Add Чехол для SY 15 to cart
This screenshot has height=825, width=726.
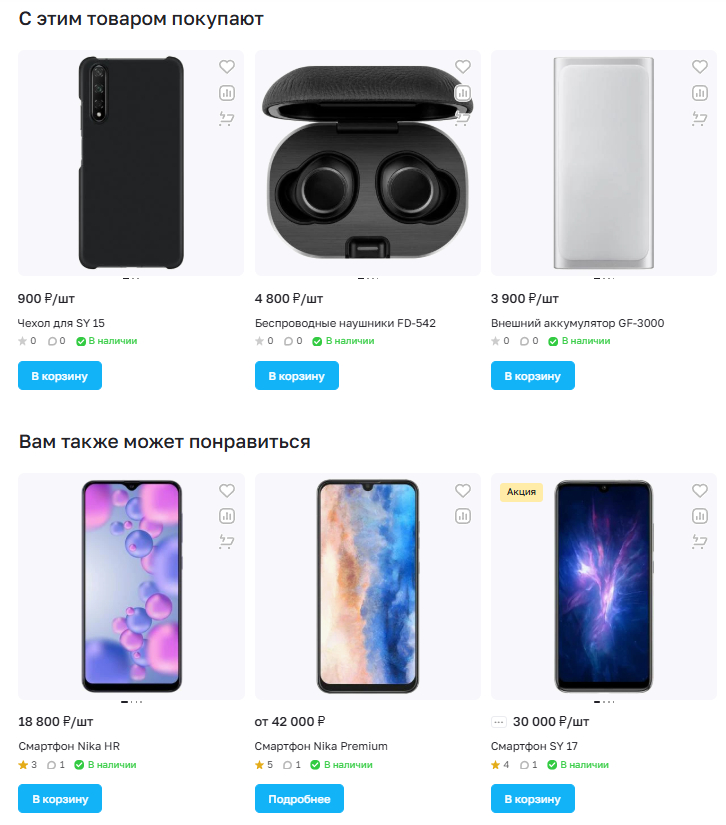coord(60,376)
